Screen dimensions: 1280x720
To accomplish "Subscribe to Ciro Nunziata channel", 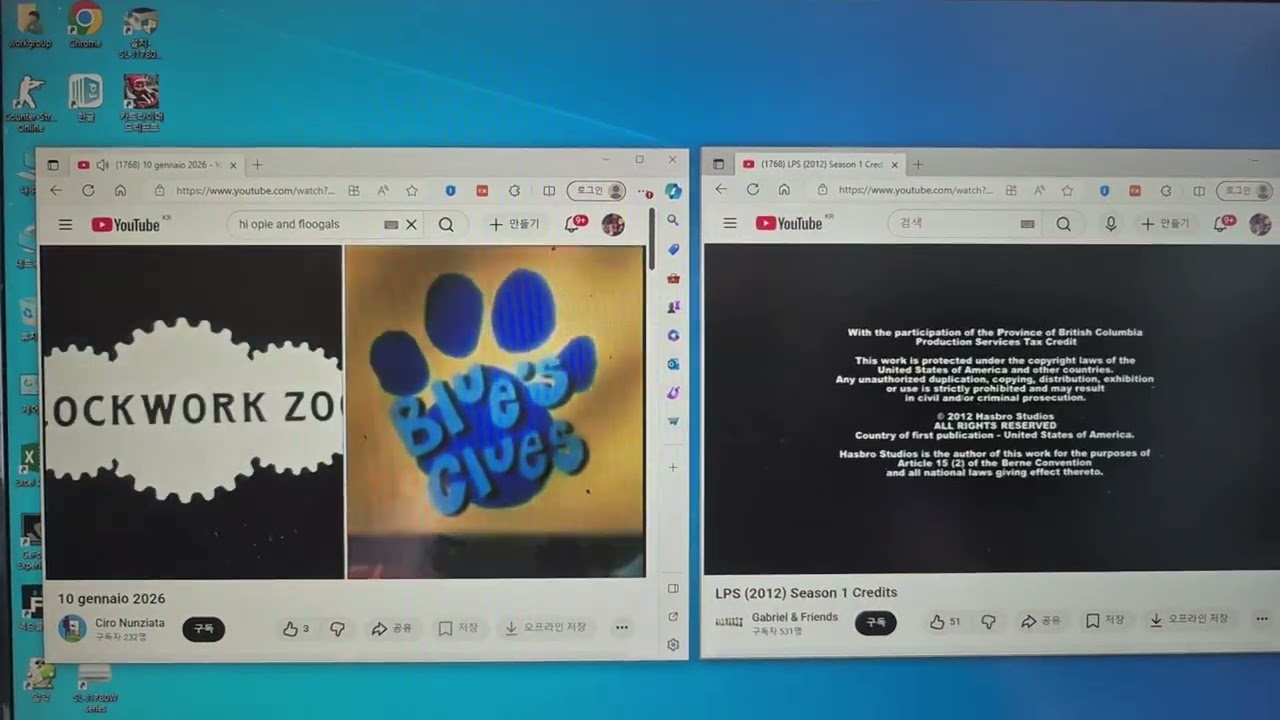I will pos(203,629).
